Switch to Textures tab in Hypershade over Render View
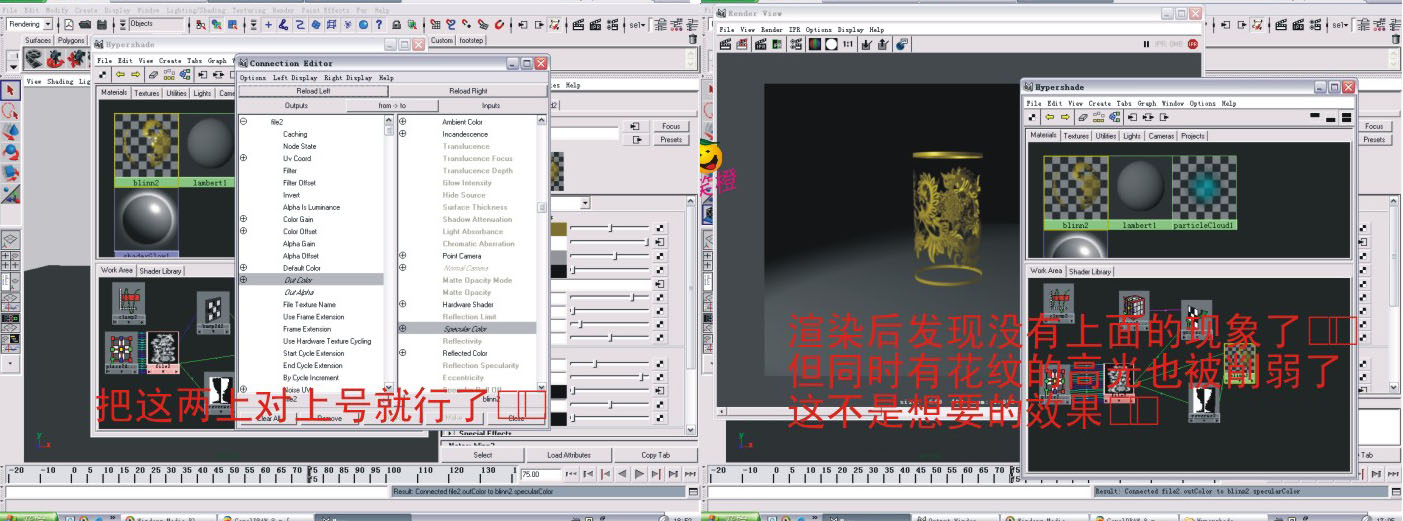The height and width of the screenshot is (521, 1403). tap(1076, 136)
